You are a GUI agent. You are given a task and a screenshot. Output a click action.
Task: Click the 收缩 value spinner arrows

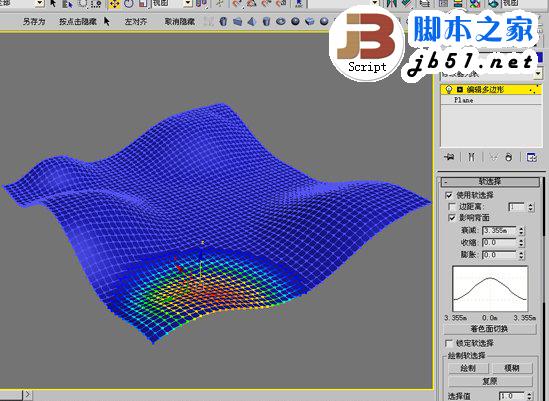pos(521,243)
